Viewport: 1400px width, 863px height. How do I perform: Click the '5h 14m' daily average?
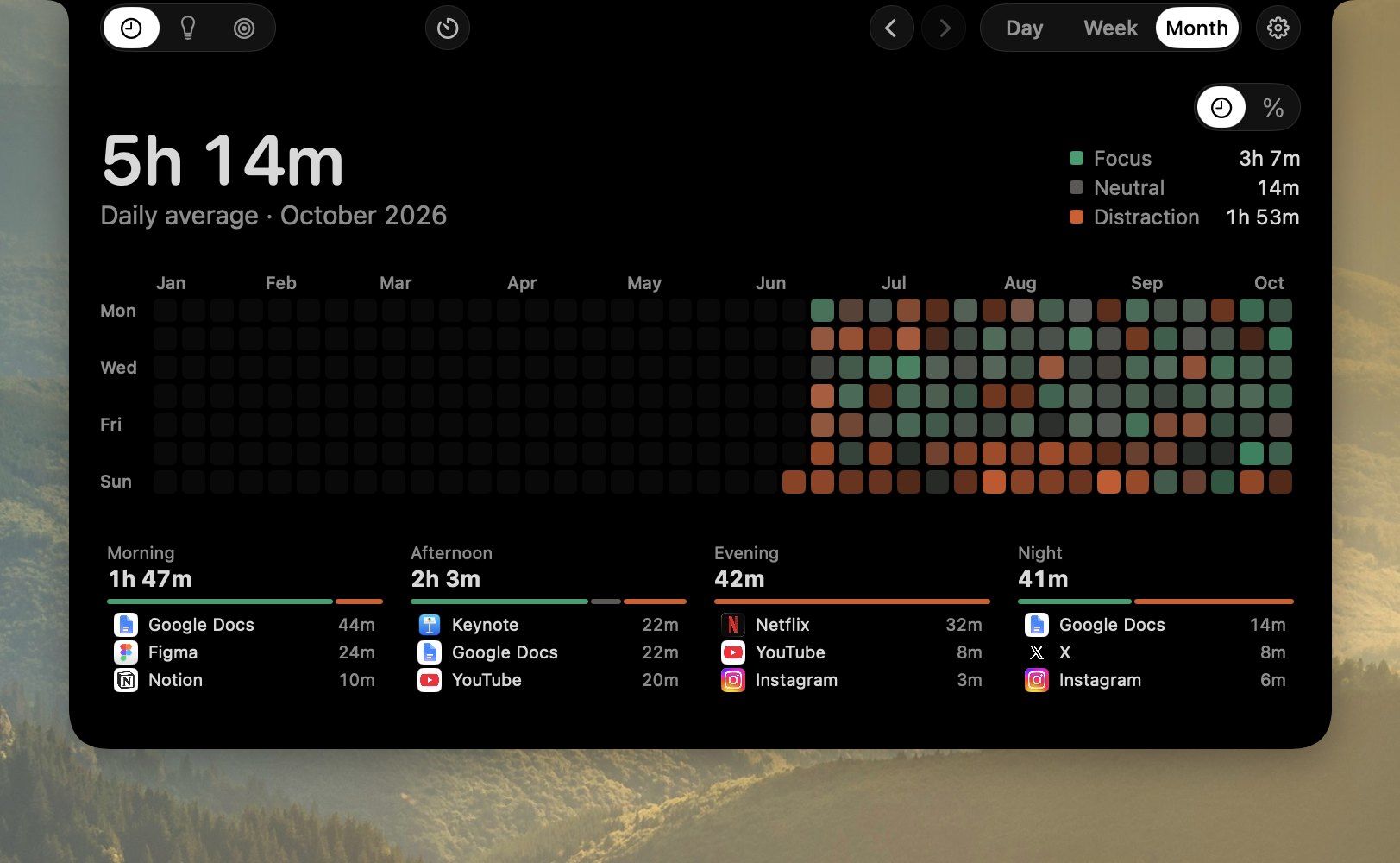click(223, 161)
